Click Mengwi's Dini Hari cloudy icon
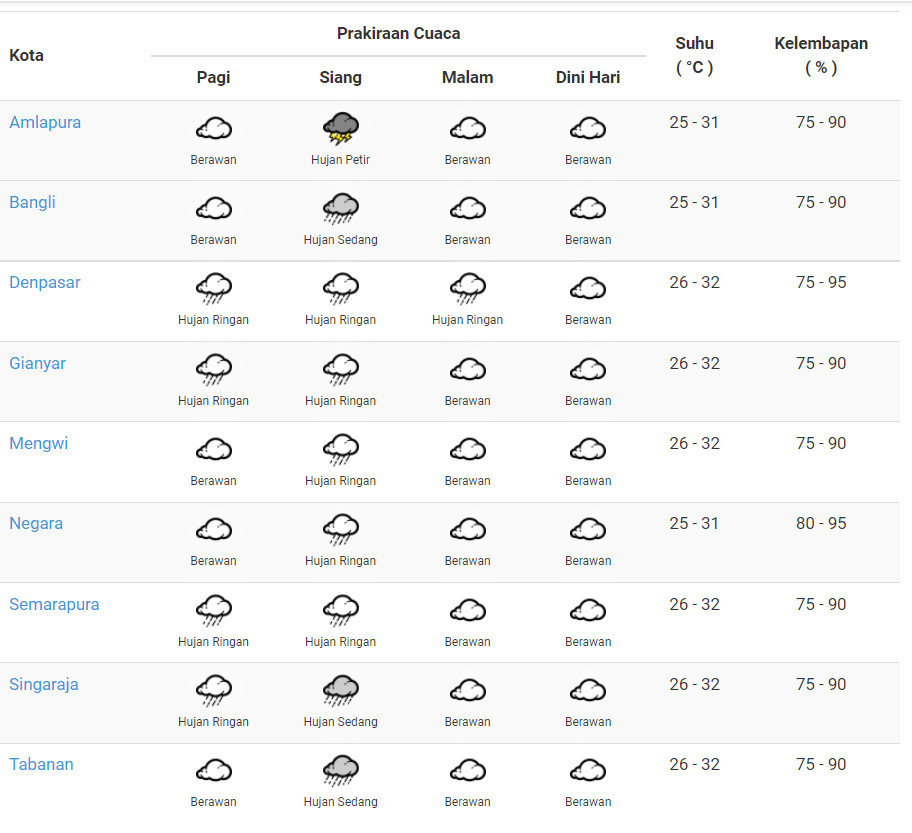912x833 pixels. (588, 449)
